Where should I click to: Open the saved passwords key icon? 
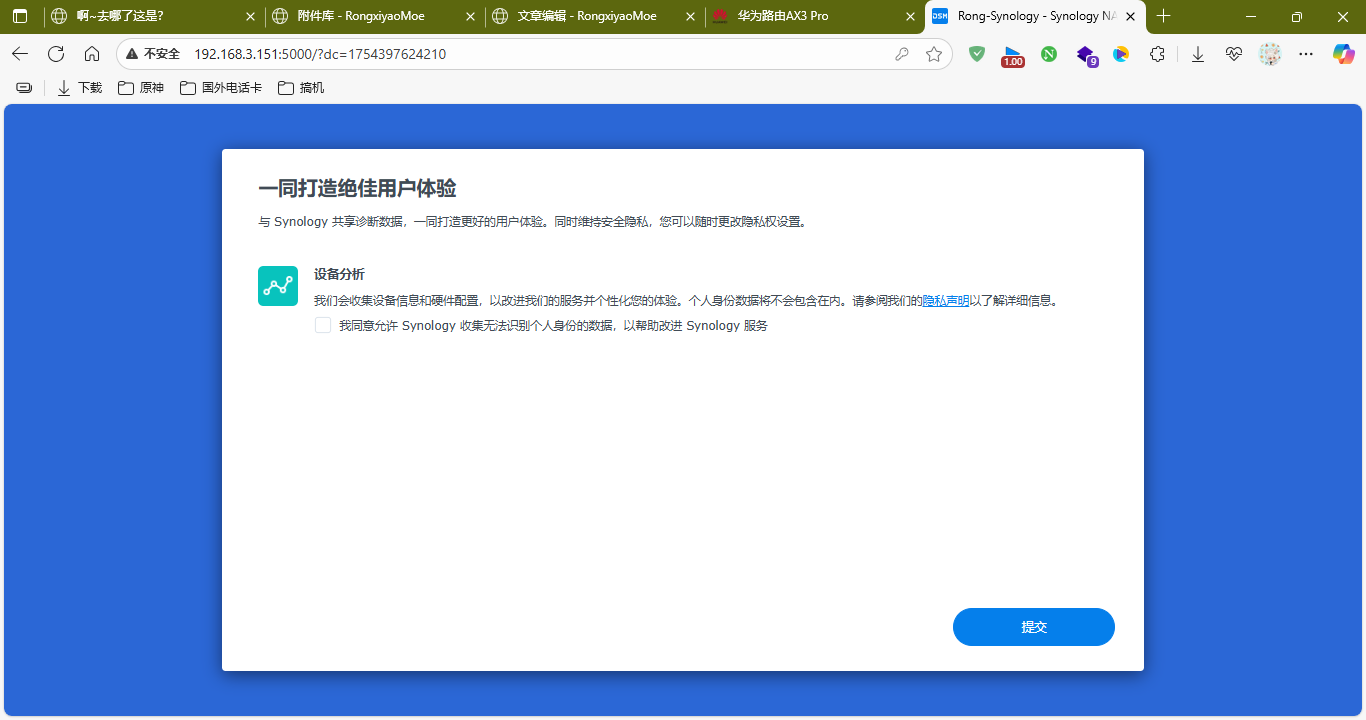(x=902, y=54)
